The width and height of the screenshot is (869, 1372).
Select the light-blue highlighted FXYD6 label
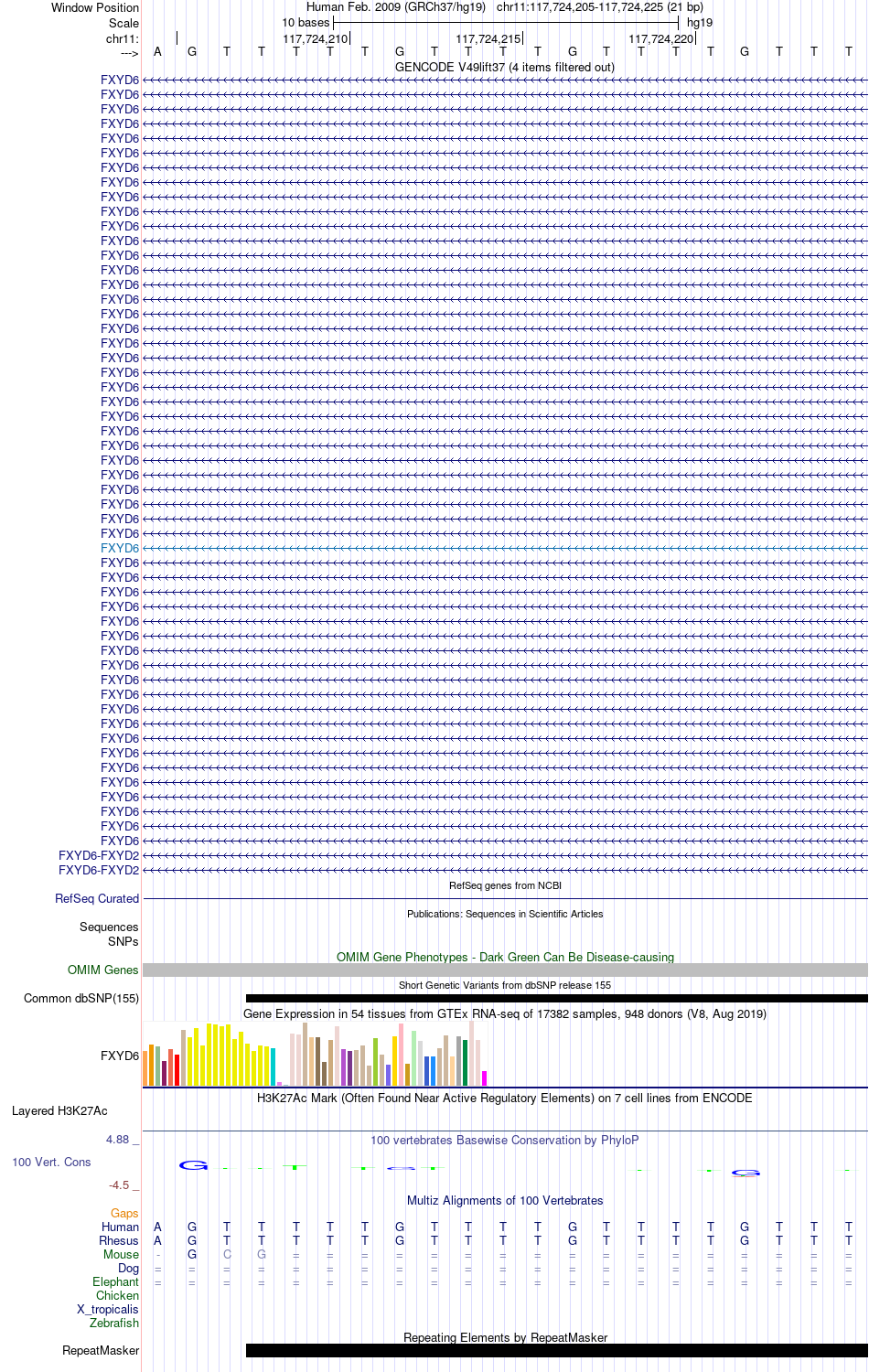pos(120,548)
